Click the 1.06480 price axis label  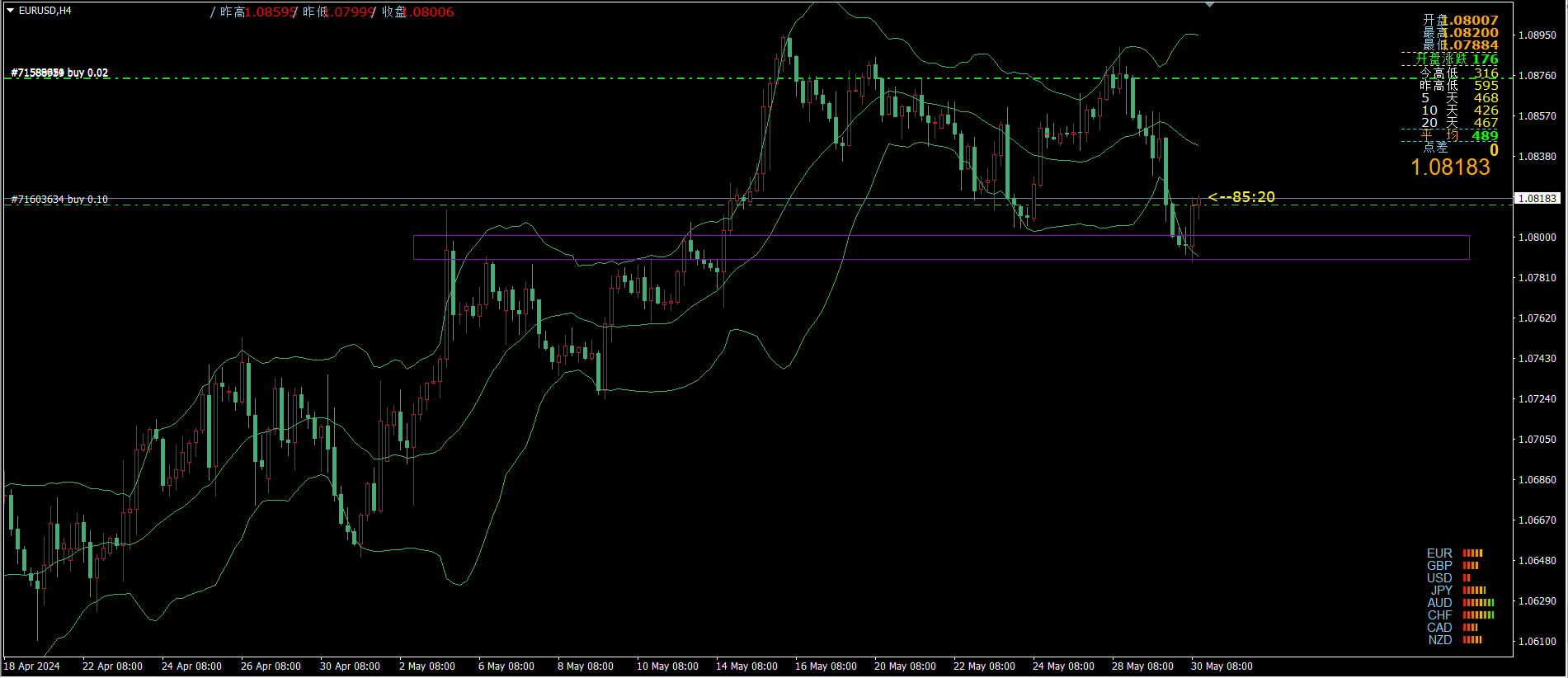[x=1537, y=561]
